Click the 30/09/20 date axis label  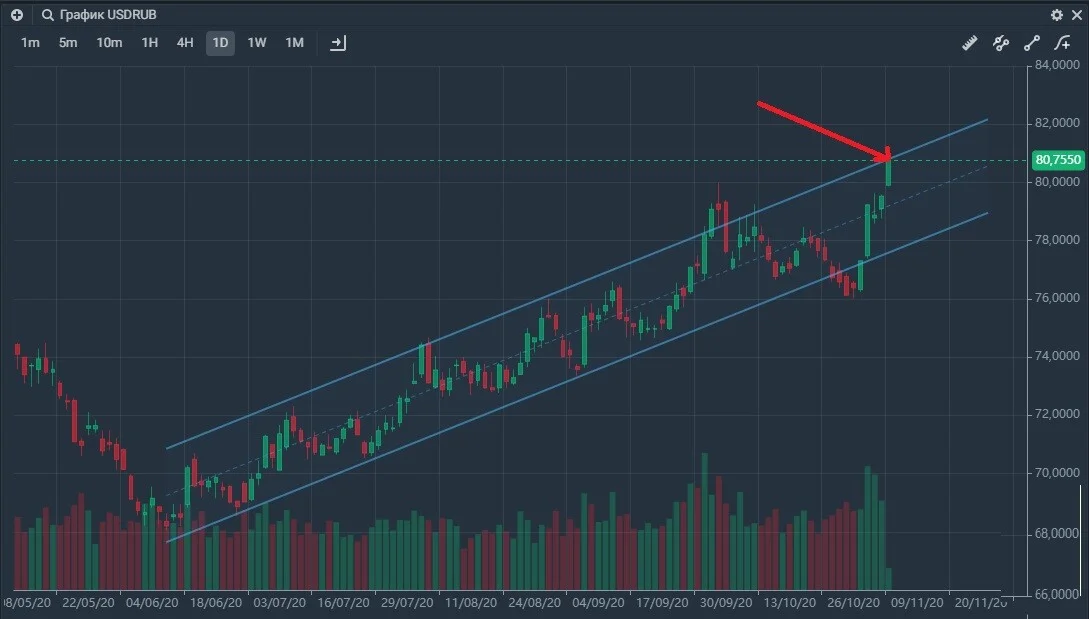click(725, 602)
